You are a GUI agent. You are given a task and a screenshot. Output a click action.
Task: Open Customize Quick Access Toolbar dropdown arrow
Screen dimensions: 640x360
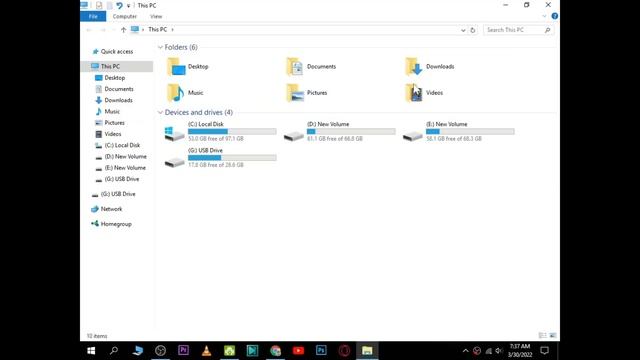[128, 6]
